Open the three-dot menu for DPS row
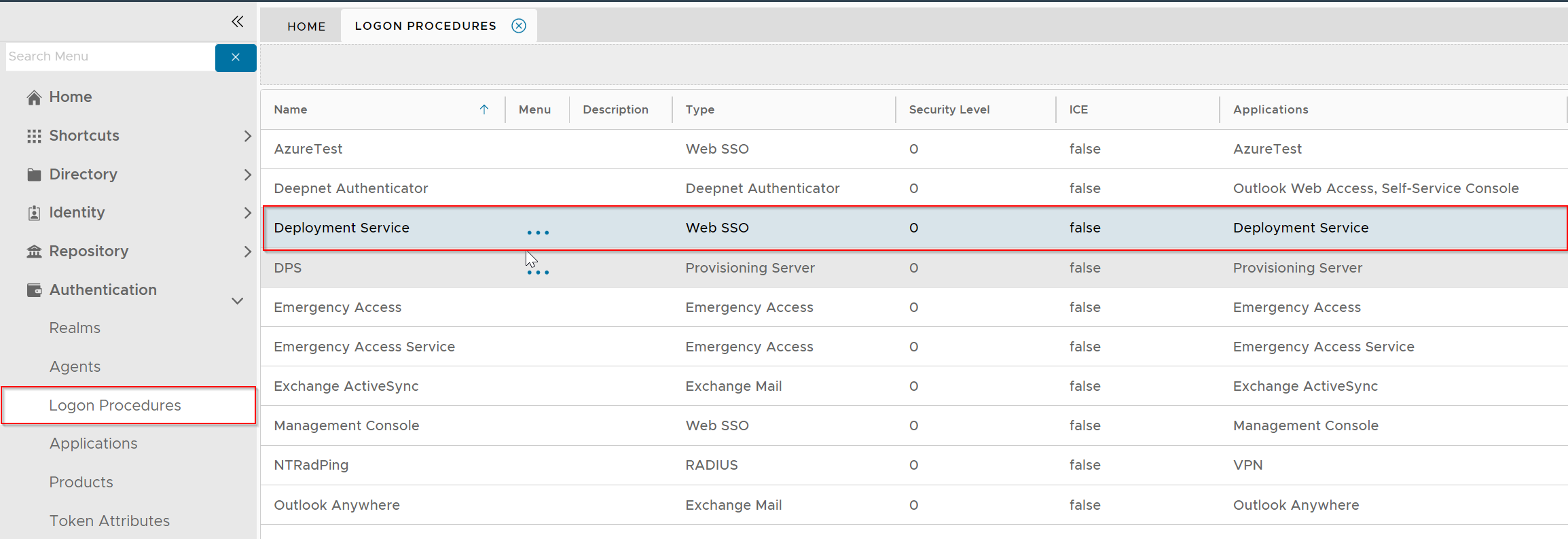This screenshot has height=539, width=1568. coord(538,272)
